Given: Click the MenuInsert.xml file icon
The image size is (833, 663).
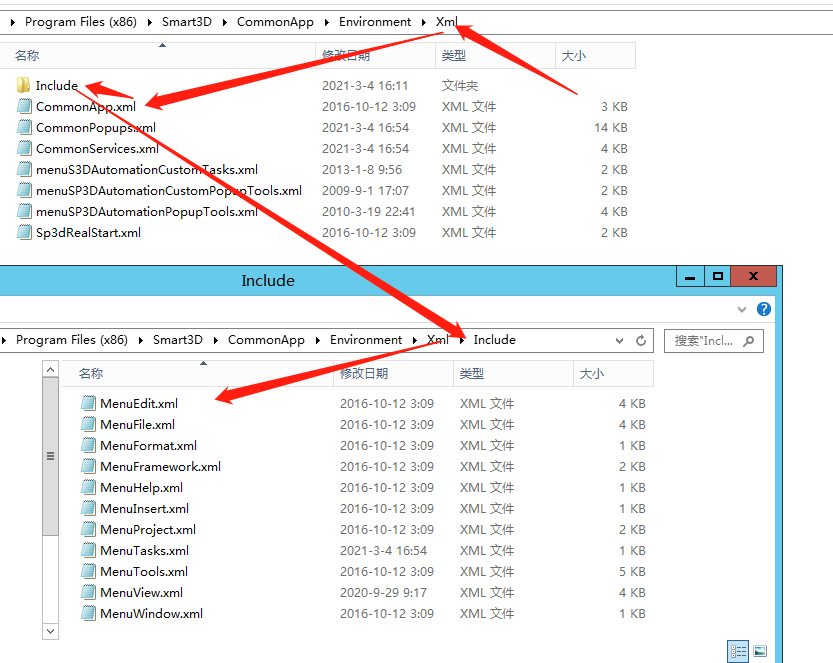Looking at the screenshot, I should (x=88, y=508).
